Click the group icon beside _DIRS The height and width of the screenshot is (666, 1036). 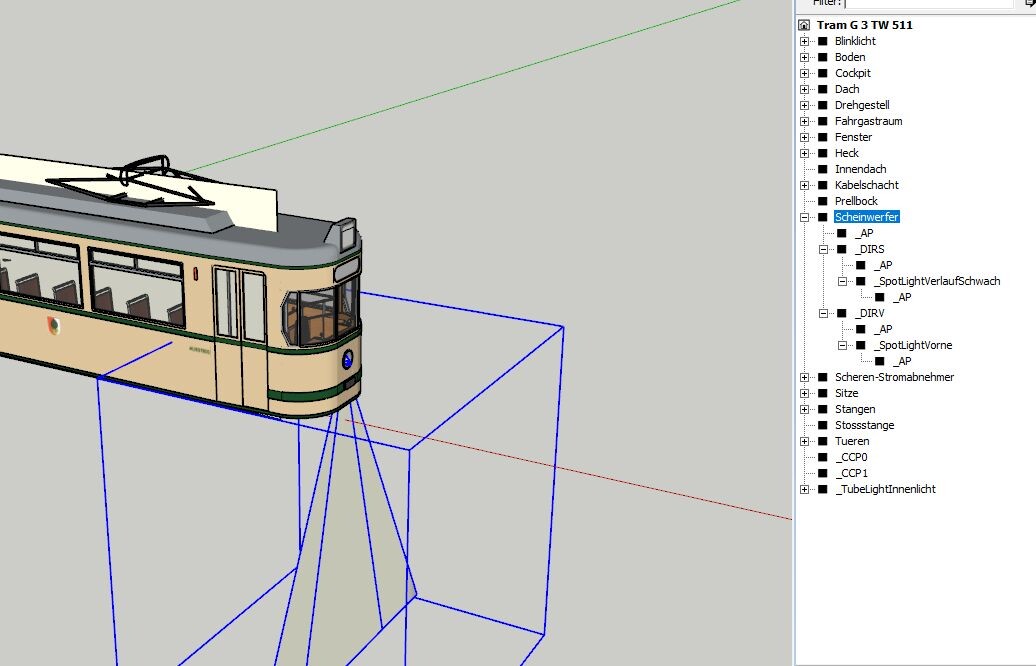842,249
